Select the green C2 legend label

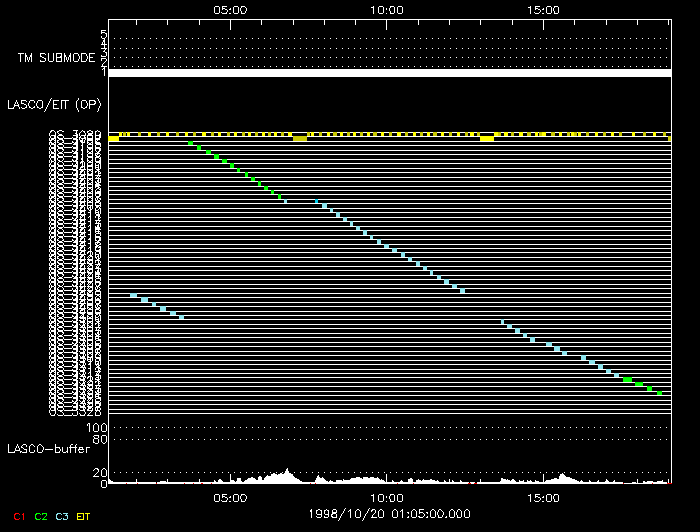point(40,515)
